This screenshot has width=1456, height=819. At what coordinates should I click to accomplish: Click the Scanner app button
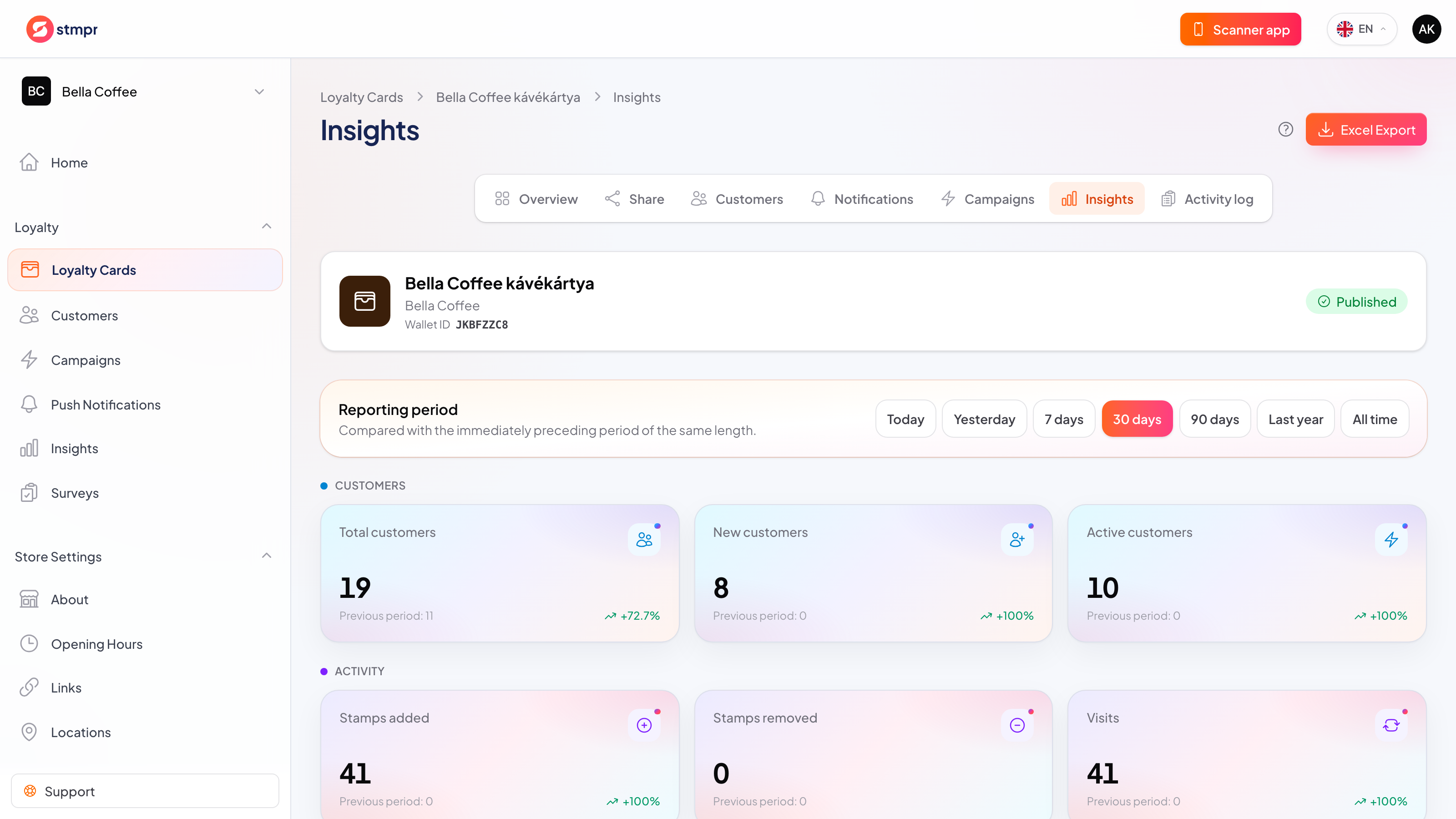(x=1240, y=29)
